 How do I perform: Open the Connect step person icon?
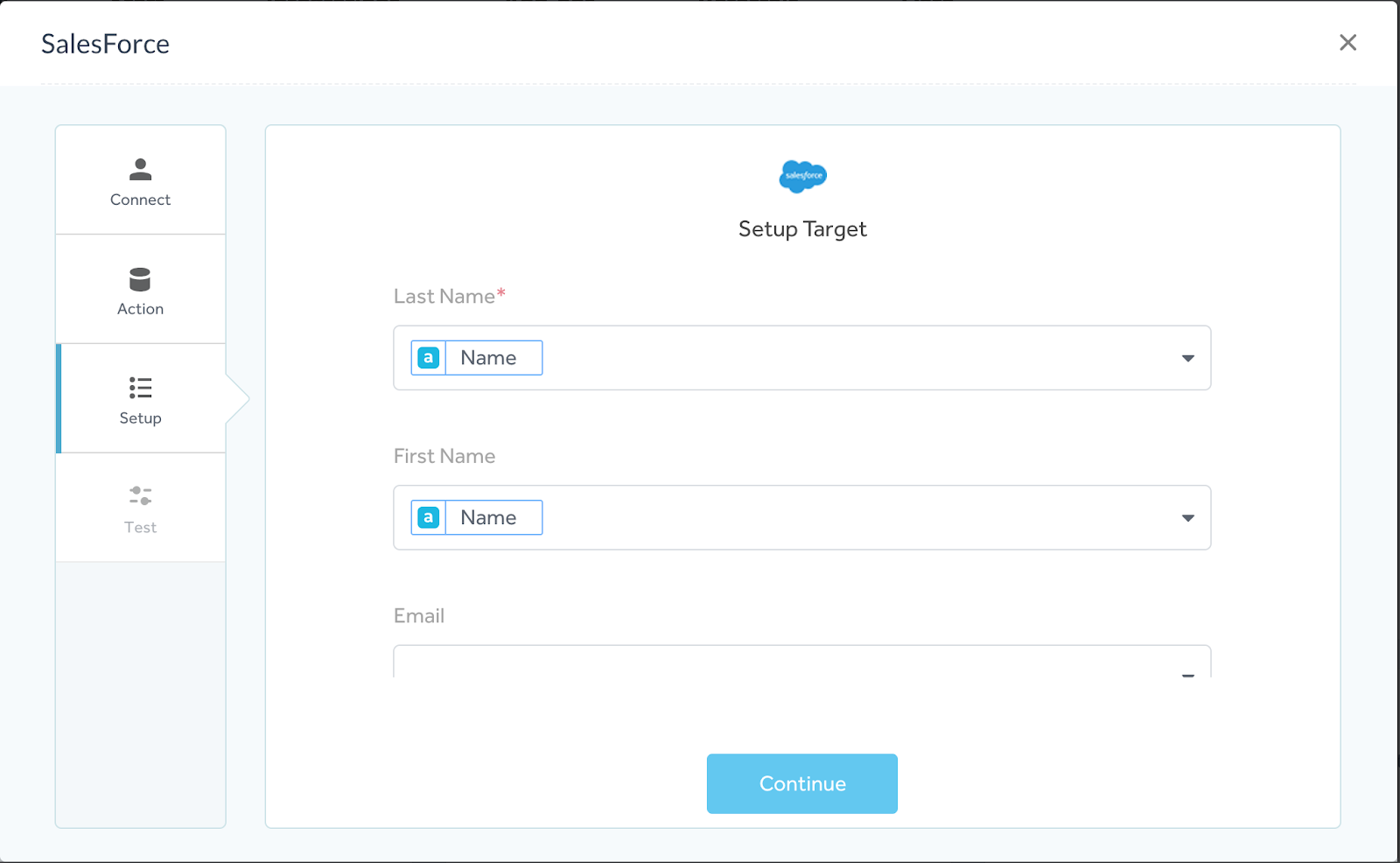click(140, 169)
